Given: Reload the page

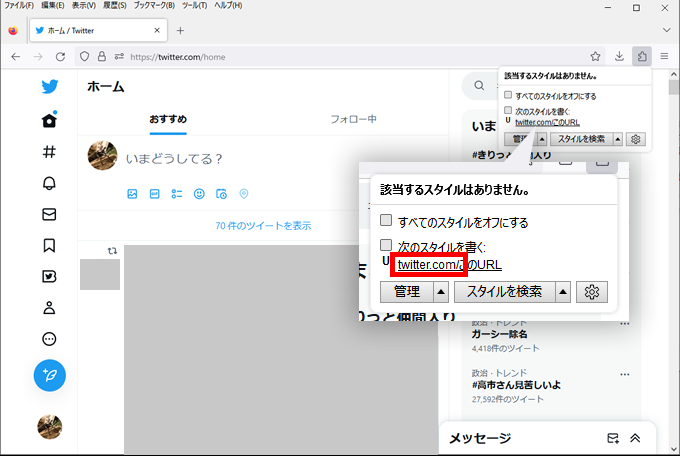Looking at the screenshot, I should coord(60,57).
